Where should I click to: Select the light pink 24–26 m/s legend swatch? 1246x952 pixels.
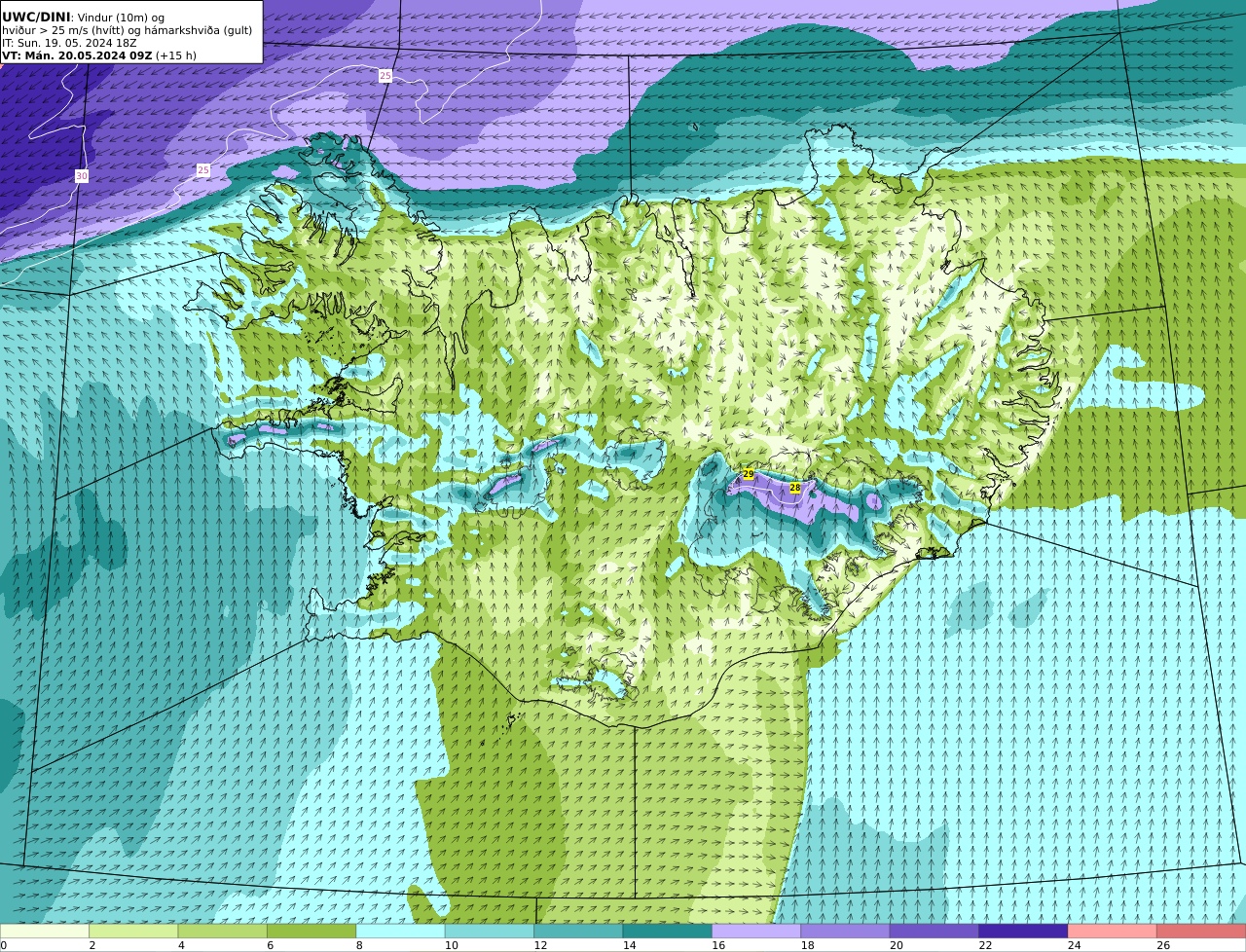(1113, 932)
